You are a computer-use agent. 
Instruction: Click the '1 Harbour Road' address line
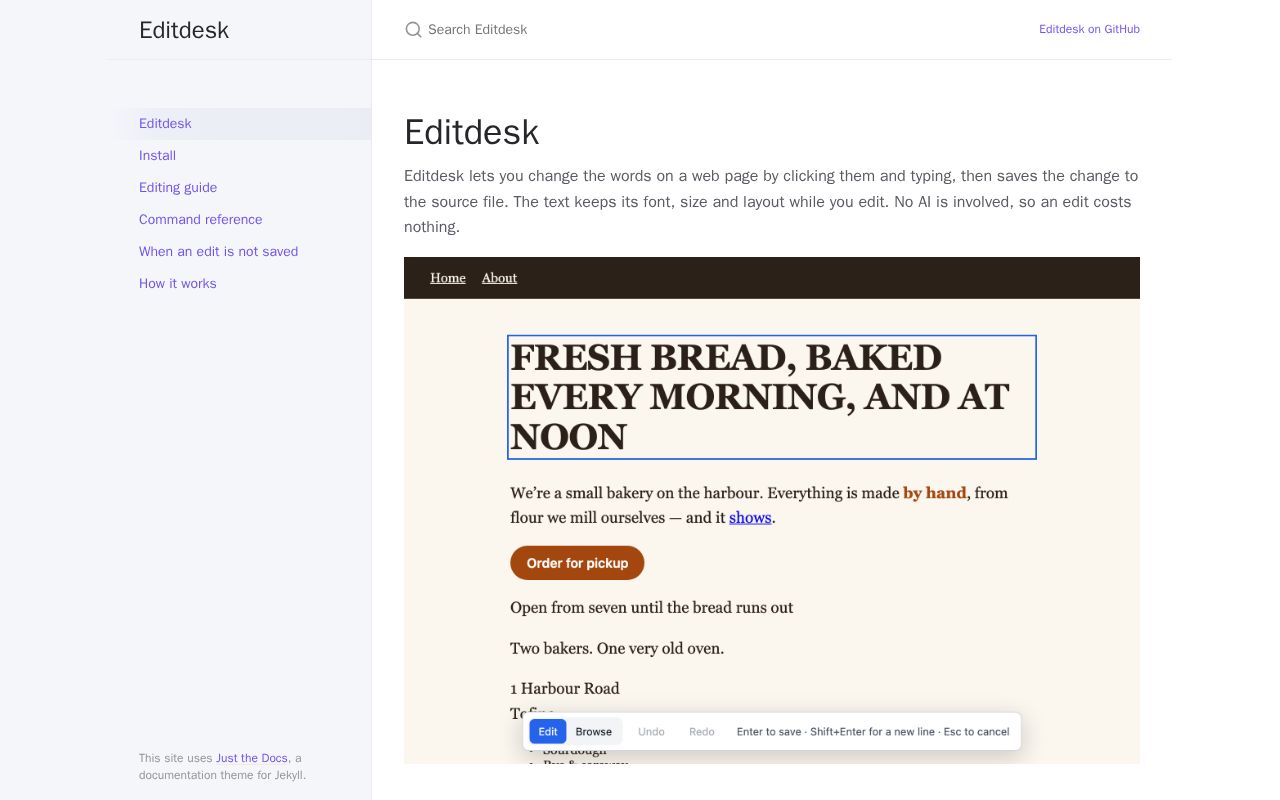(565, 689)
